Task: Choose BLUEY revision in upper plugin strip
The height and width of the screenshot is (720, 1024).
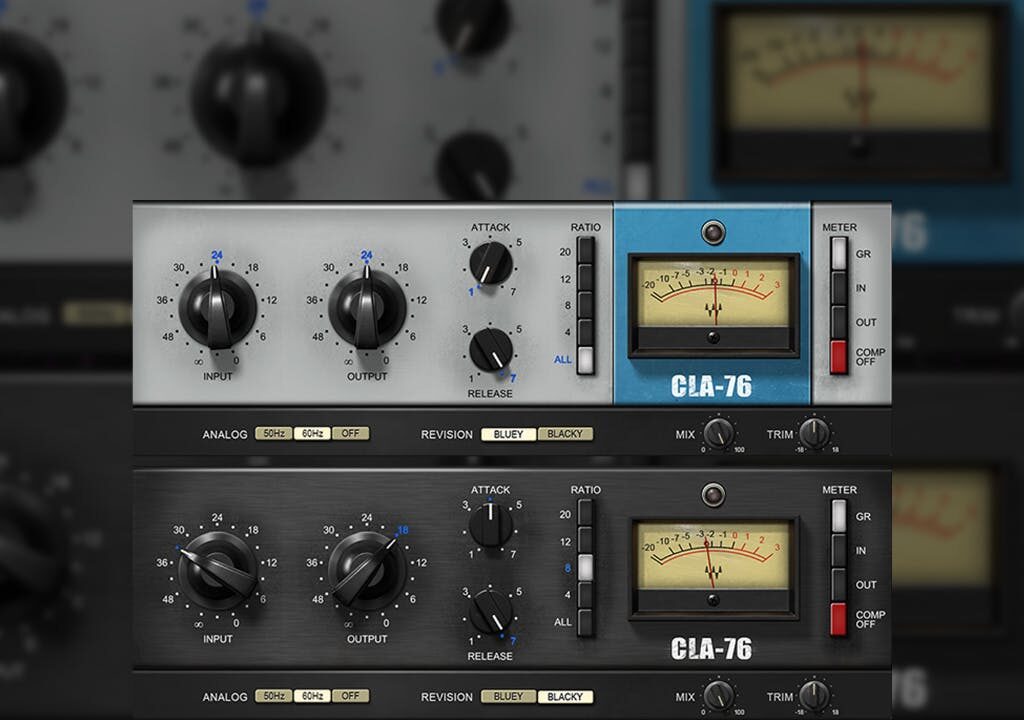Action: [x=509, y=434]
